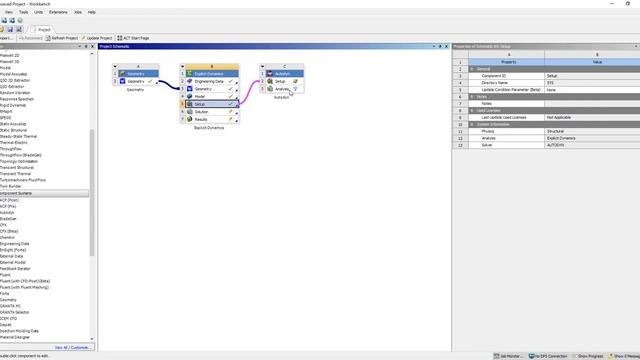Viewport: 640px width, 360px height.
Task: Open the ACT Start Page
Action: point(133,38)
